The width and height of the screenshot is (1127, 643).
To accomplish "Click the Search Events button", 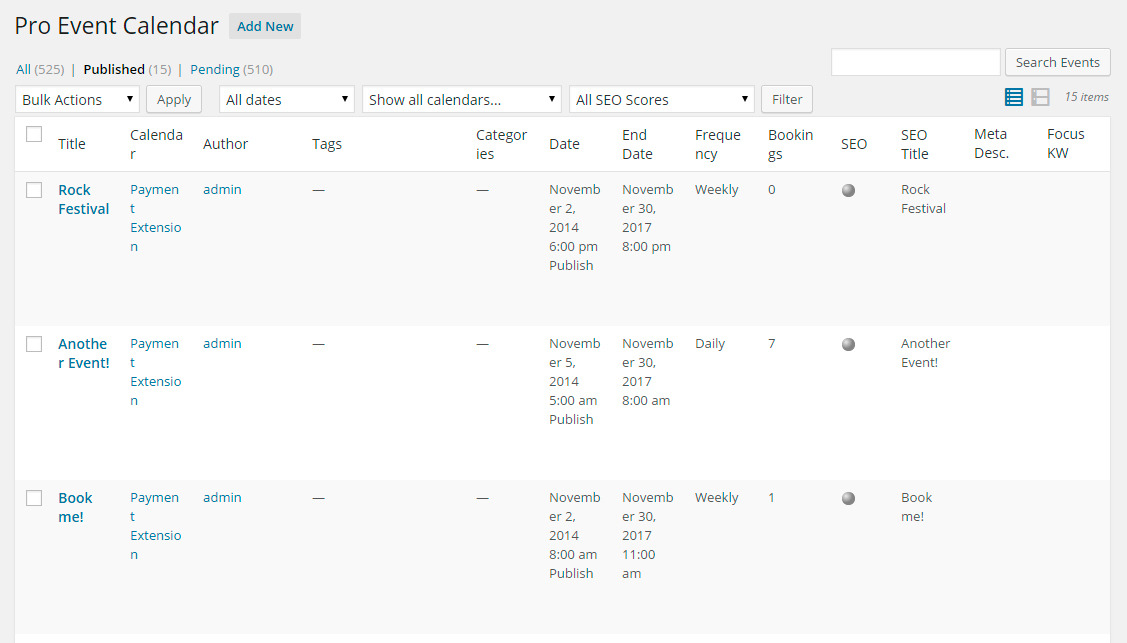I will click(1057, 63).
